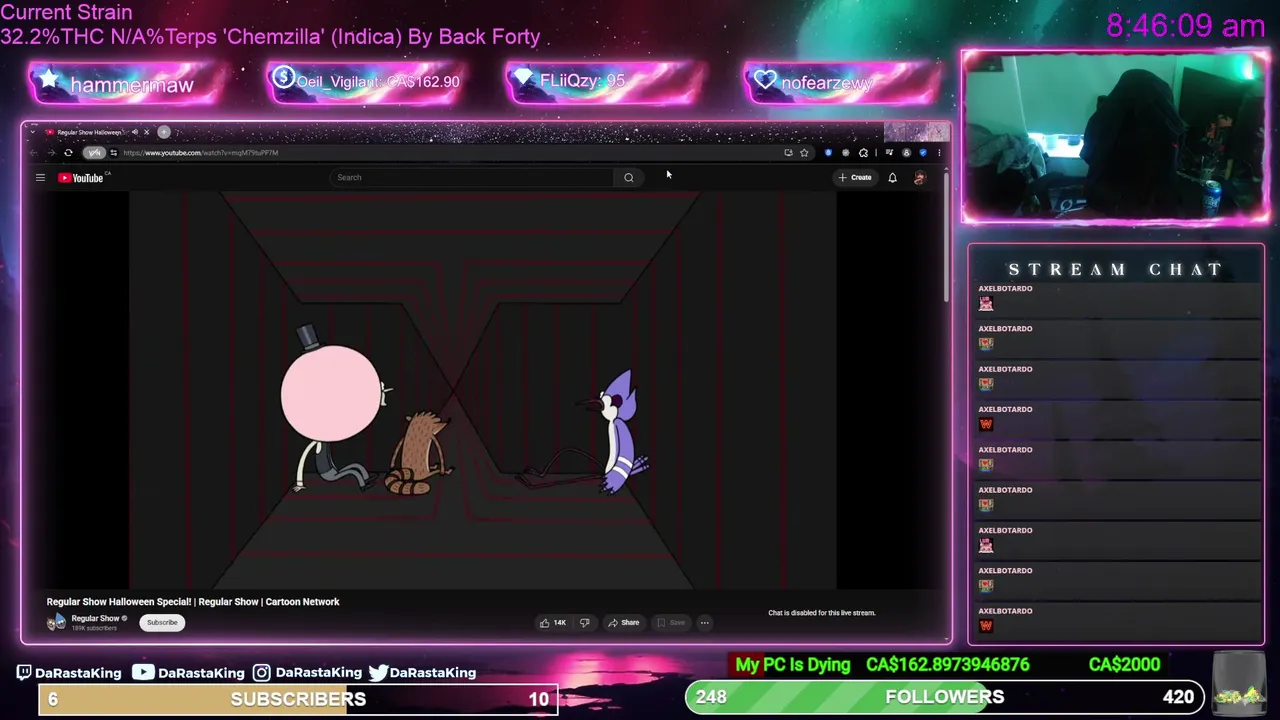
Task: Bookmark this page with the star
Action: pyautogui.click(x=804, y=153)
